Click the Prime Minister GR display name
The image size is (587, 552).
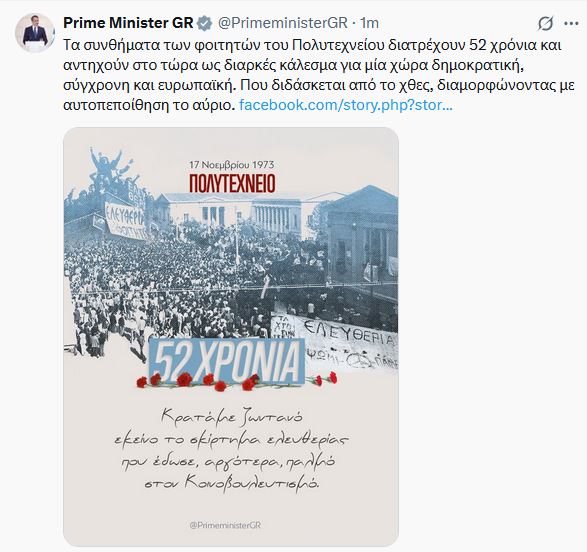click(128, 23)
